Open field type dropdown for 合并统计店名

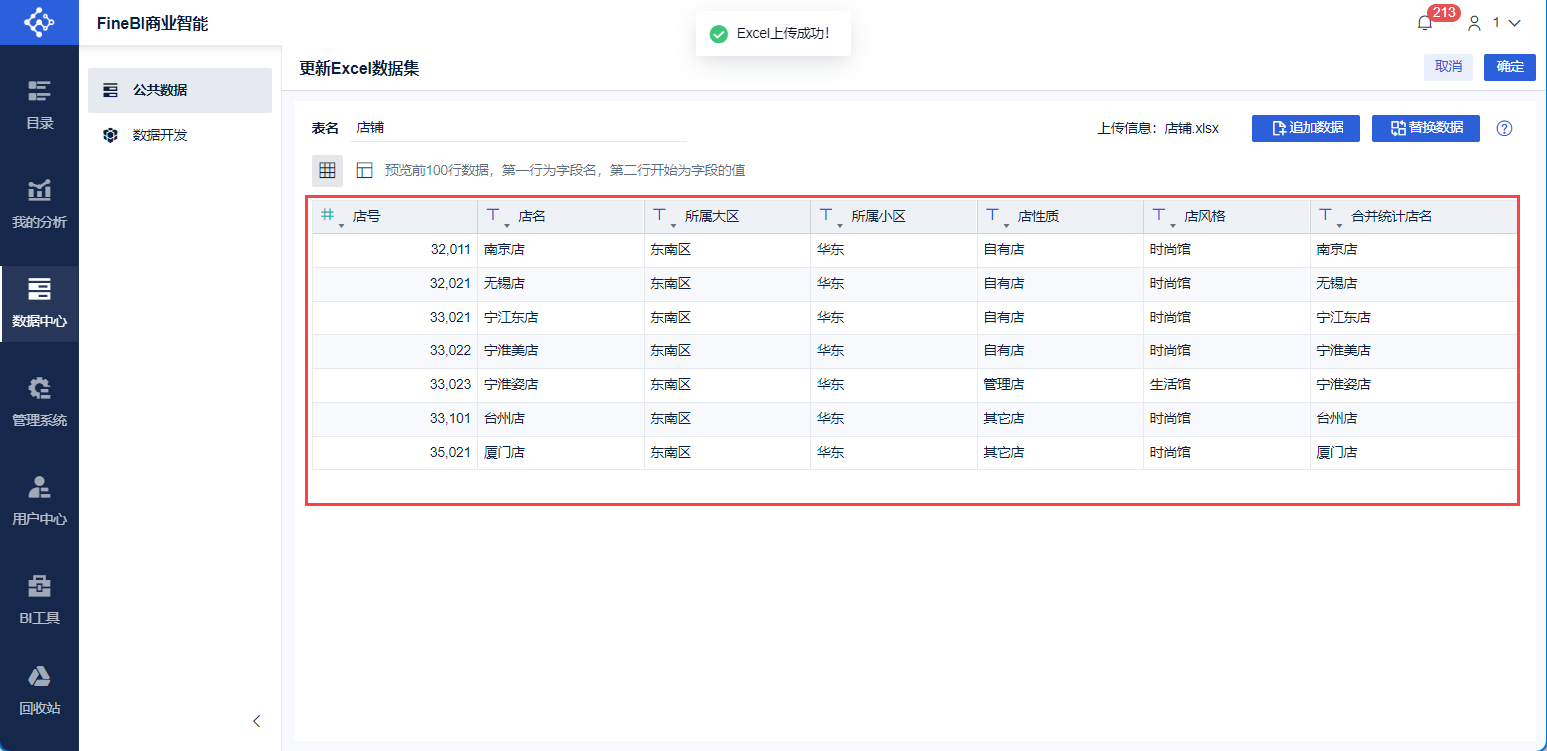1340,226
